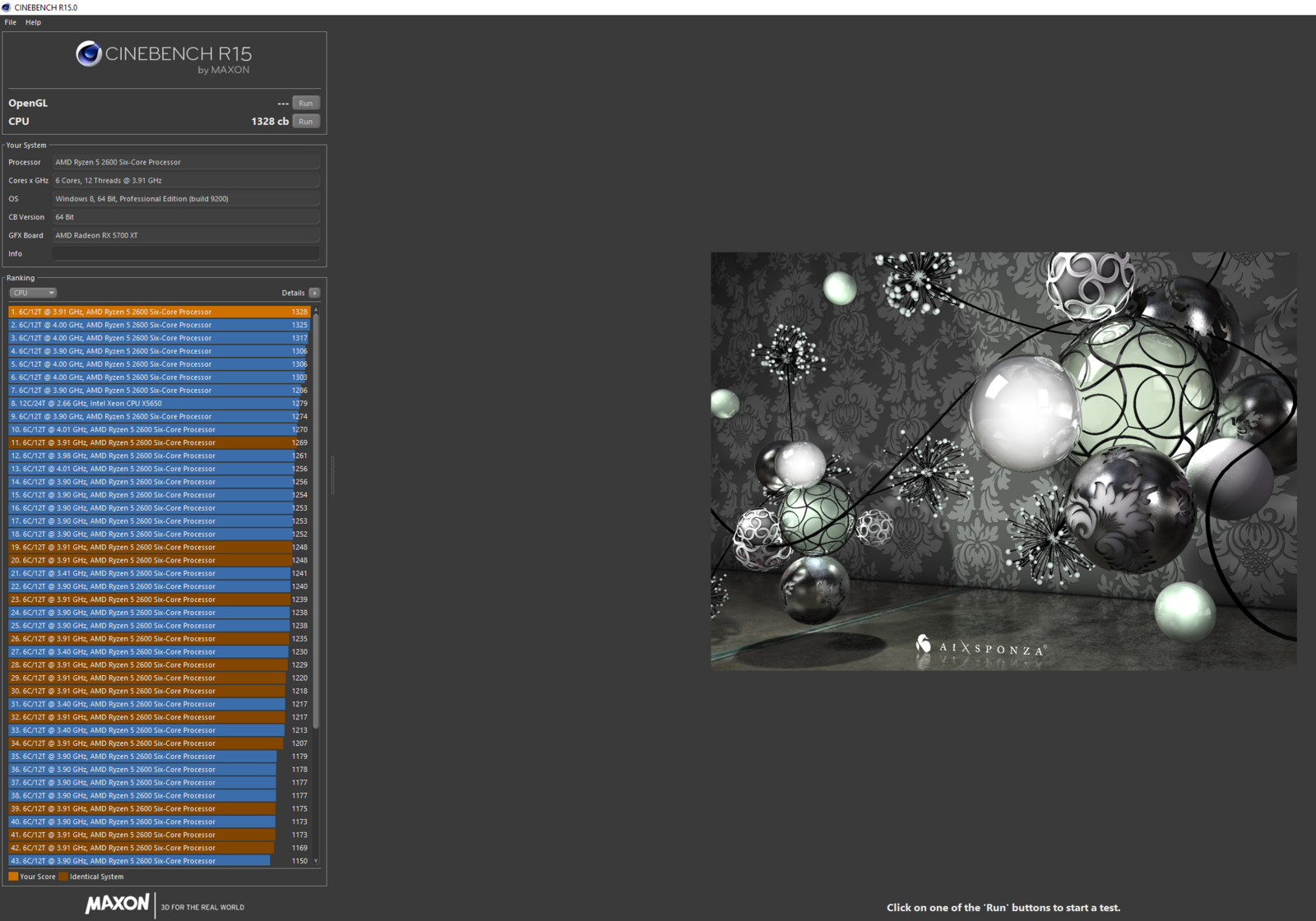Run the CPU benchmark test
1316x921 pixels.
click(306, 121)
